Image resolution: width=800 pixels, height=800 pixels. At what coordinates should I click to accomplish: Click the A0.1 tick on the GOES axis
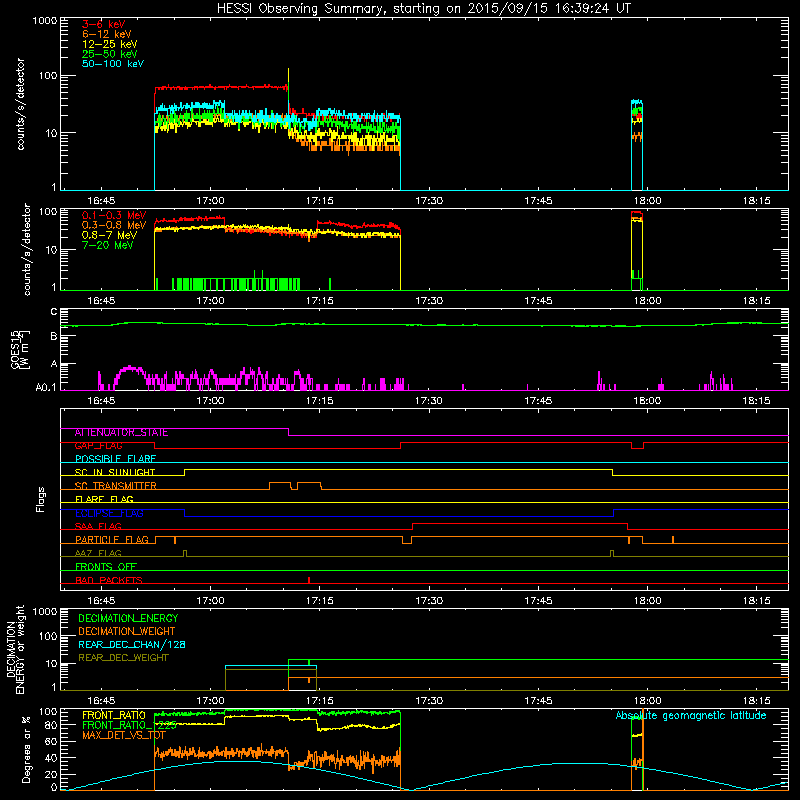(x=46, y=387)
